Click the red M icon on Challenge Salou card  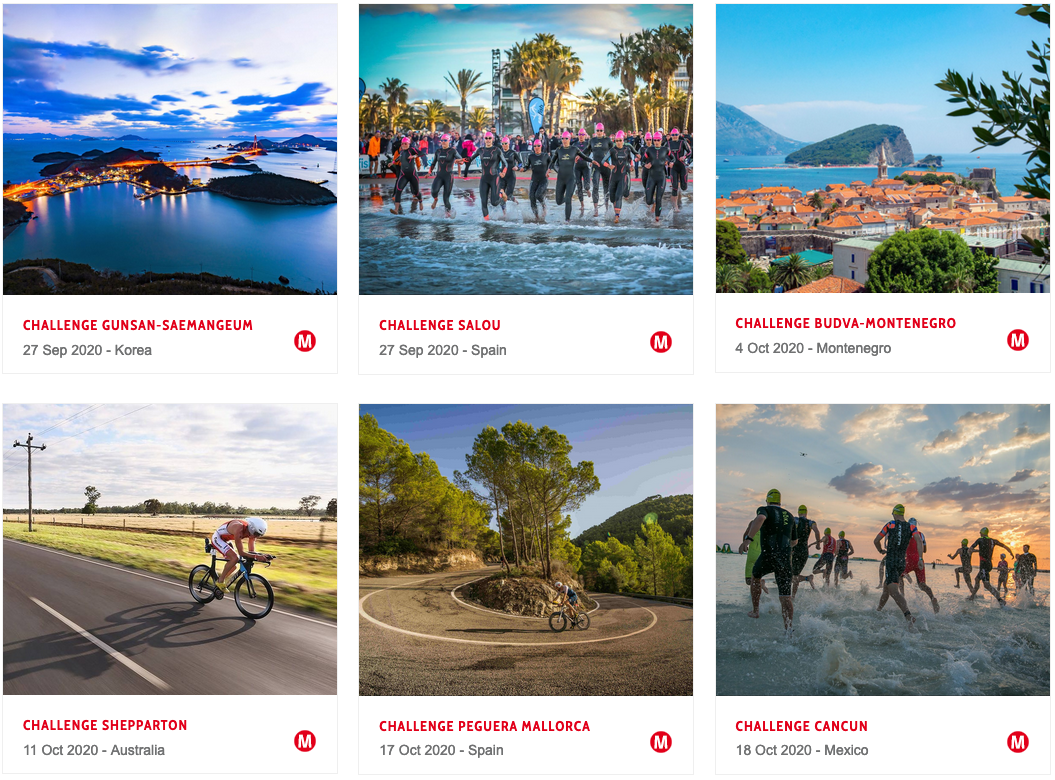tap(661, 342)
